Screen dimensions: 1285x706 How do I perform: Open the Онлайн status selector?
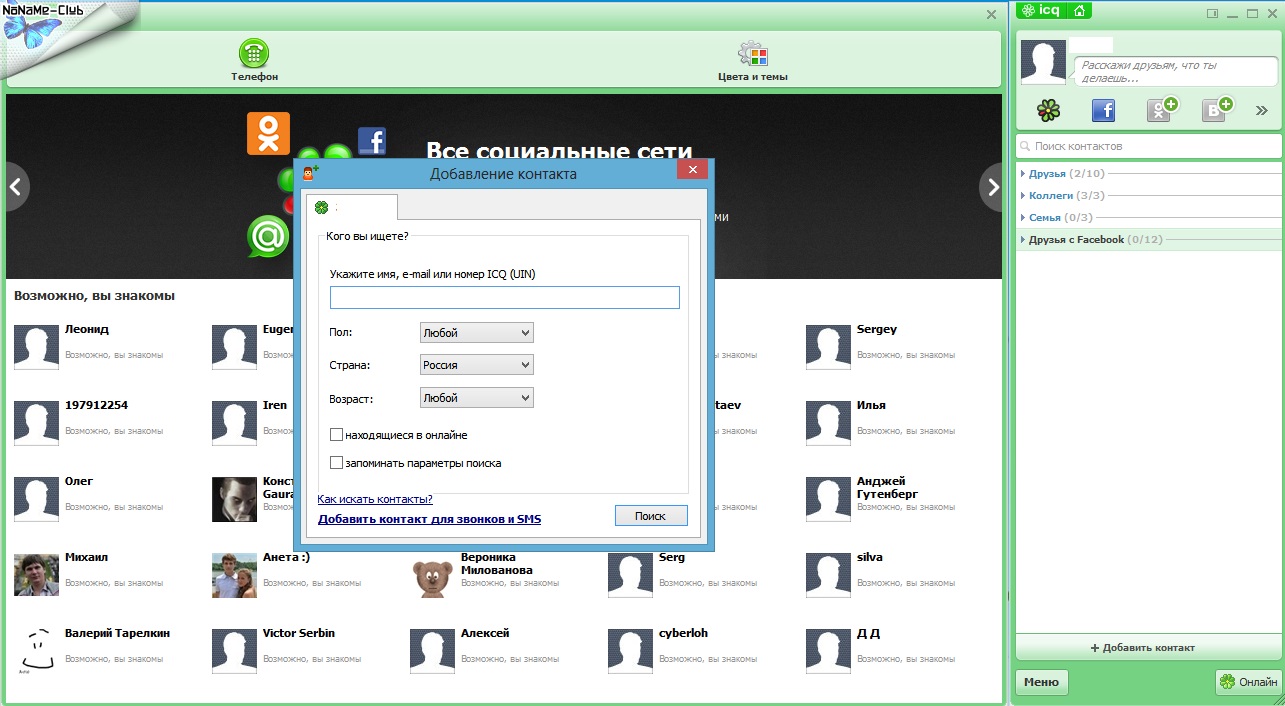(1248, 682)
